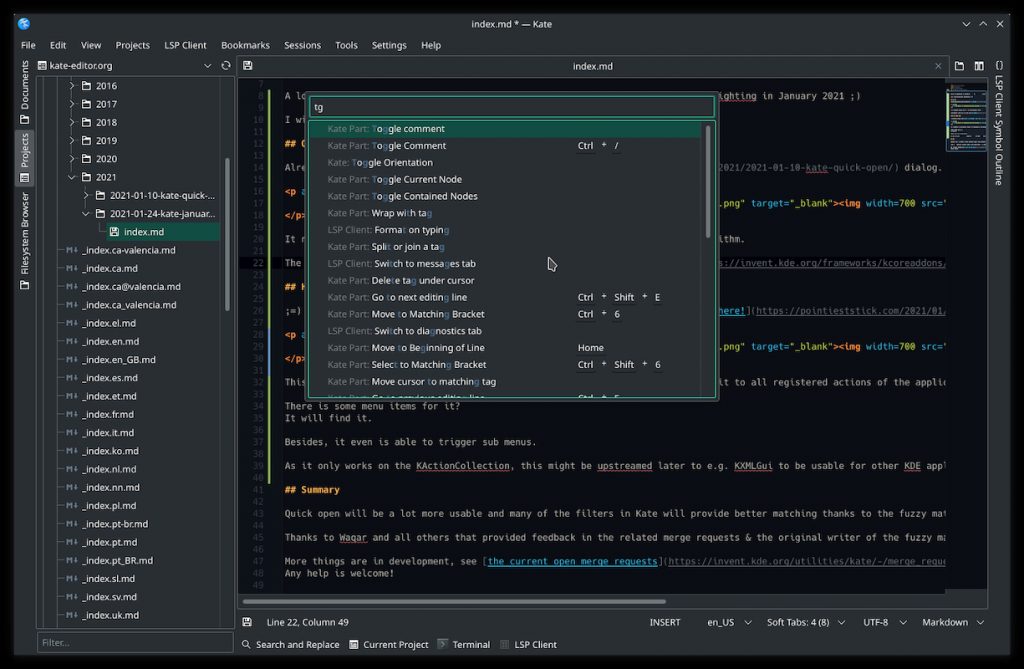Open the Bookmarks menu
Viewport: 1024px width, 669px height.
pyautogui.click(x=245, y=45)
